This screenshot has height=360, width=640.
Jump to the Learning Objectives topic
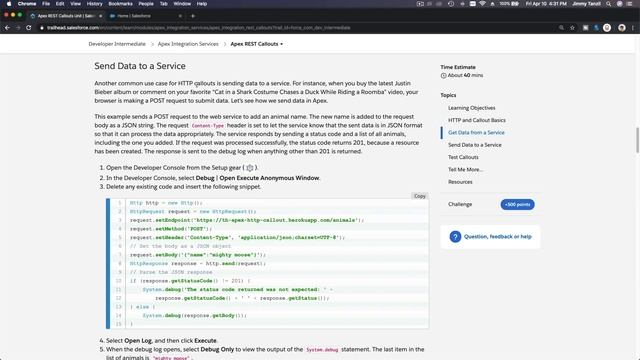click(471, 108)
